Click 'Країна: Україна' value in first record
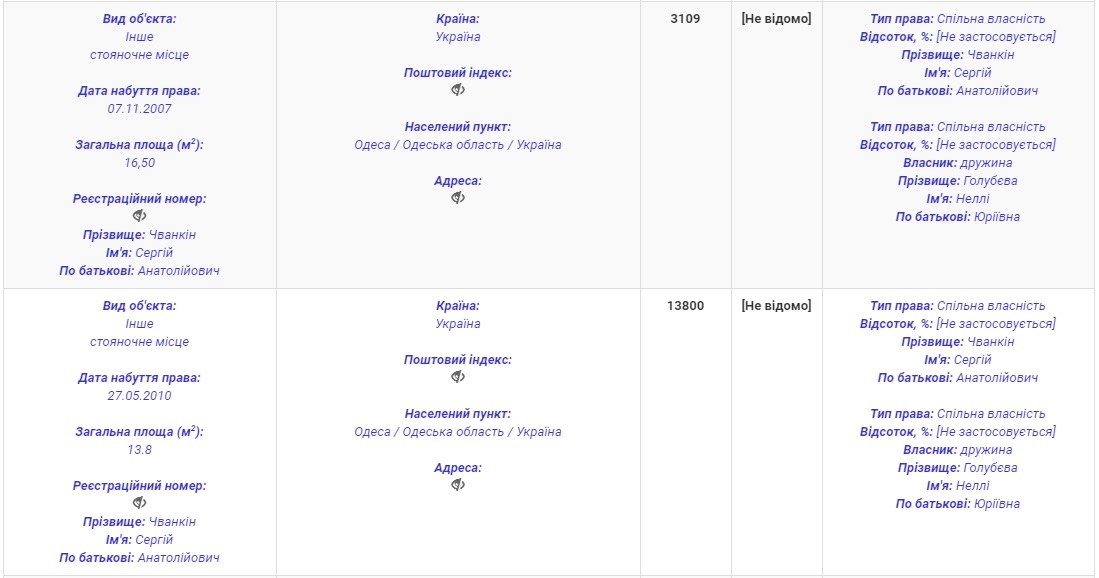 tap(458, 37)
